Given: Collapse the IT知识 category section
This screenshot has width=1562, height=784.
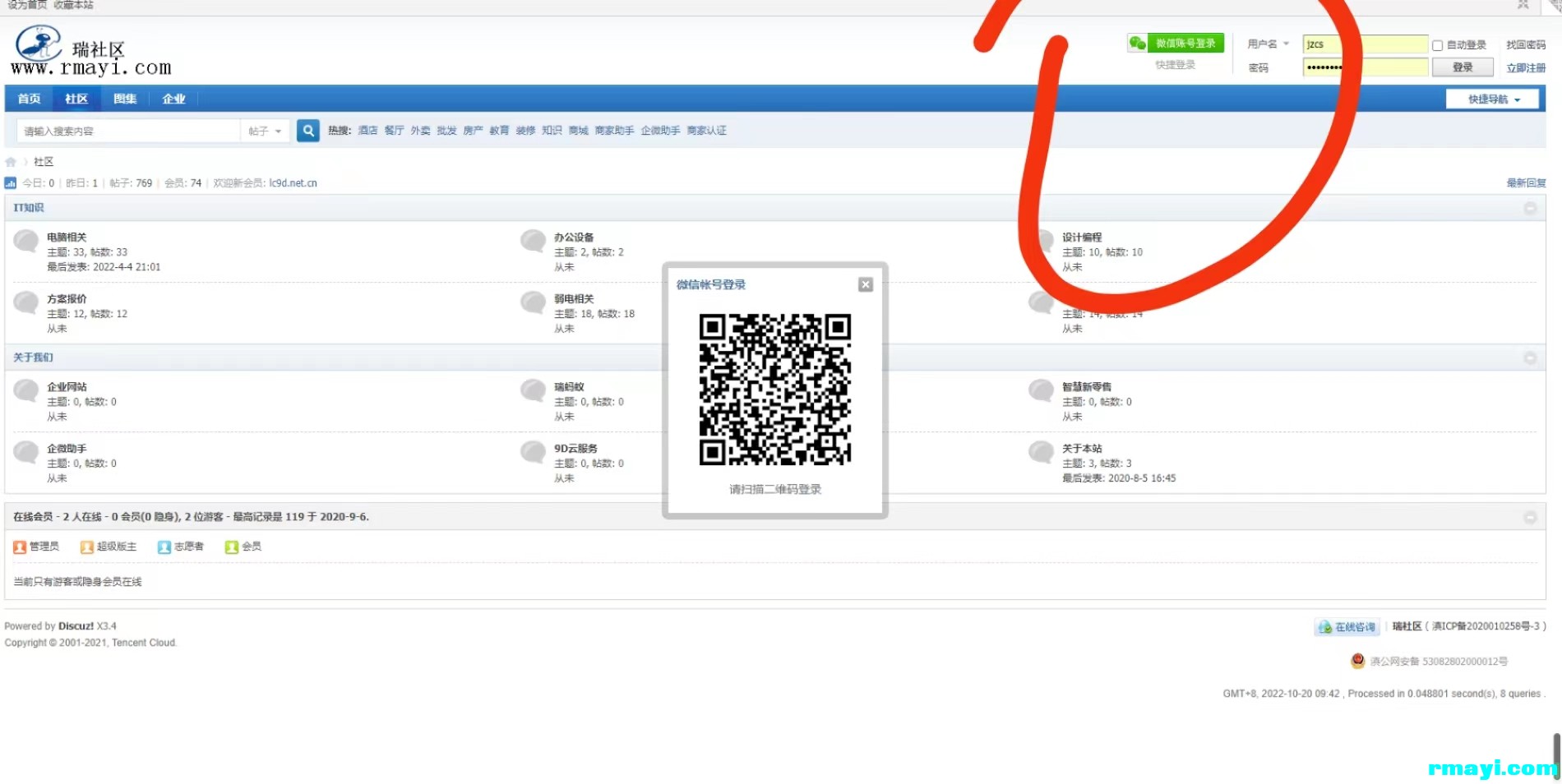Looking at the screenshot, I should 1530,209.
